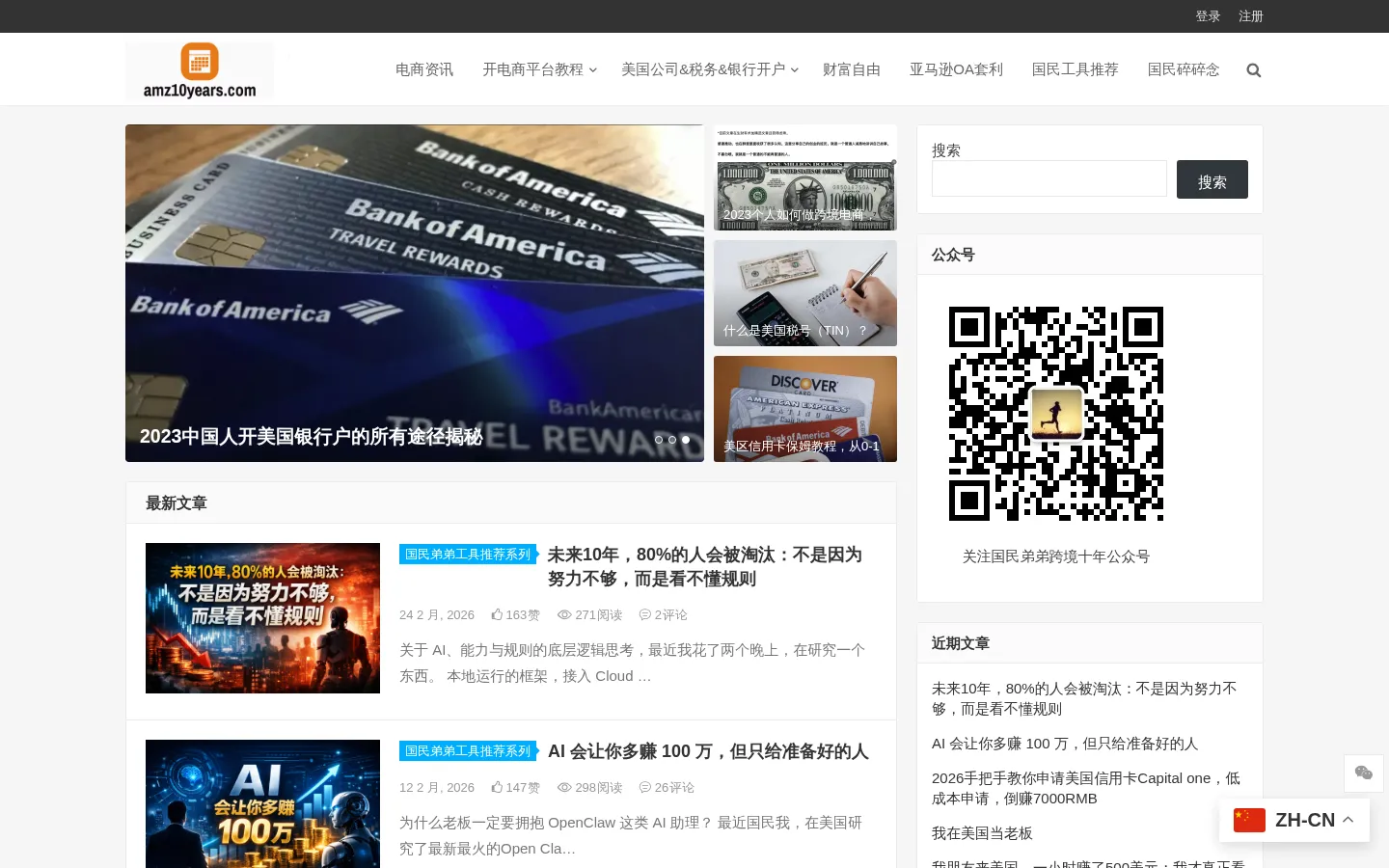Open the 国民碎碎念 menu item

[x=1184, y=69]
